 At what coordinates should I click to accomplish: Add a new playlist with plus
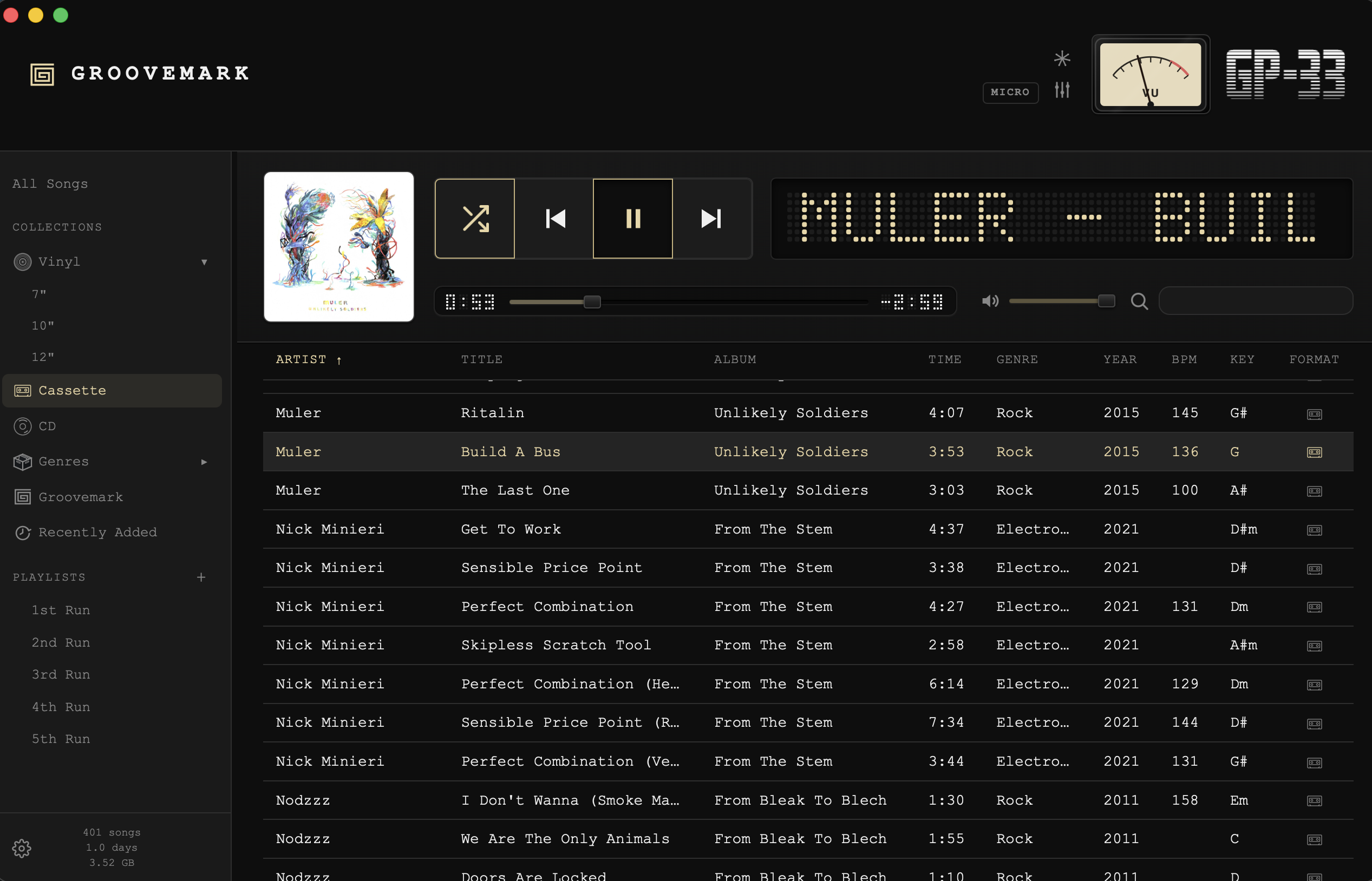pyautogui.click(x=201, y=577)
